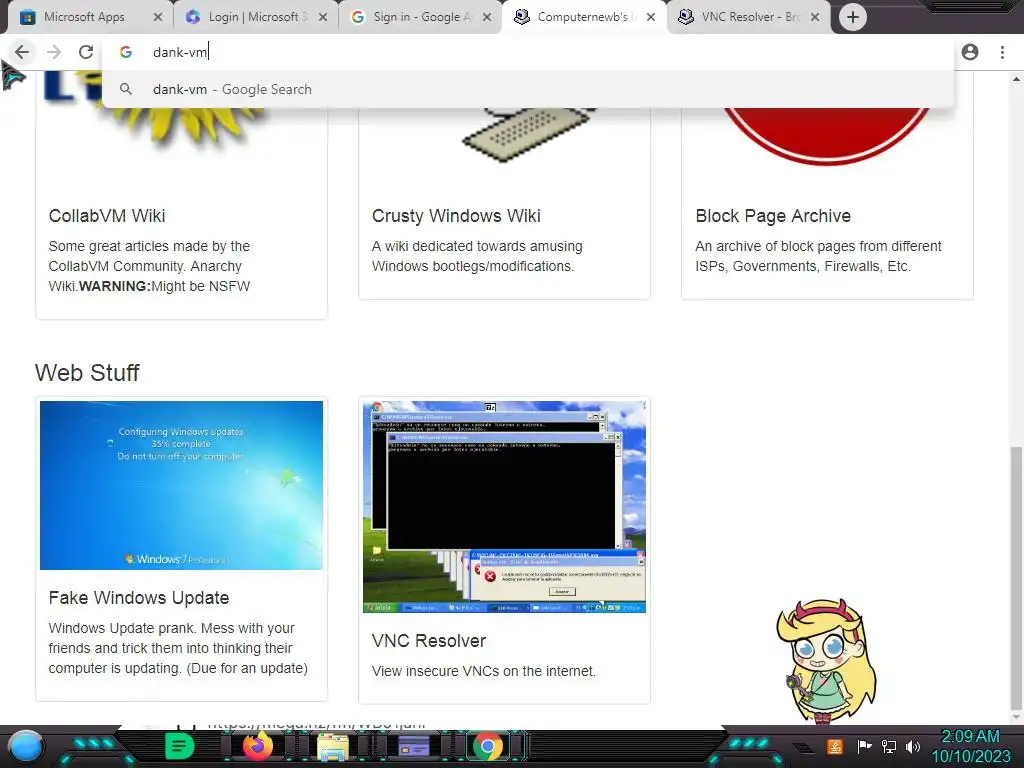Select the Computernewb's tab
1024x768 pixels.
pos(583,17)
